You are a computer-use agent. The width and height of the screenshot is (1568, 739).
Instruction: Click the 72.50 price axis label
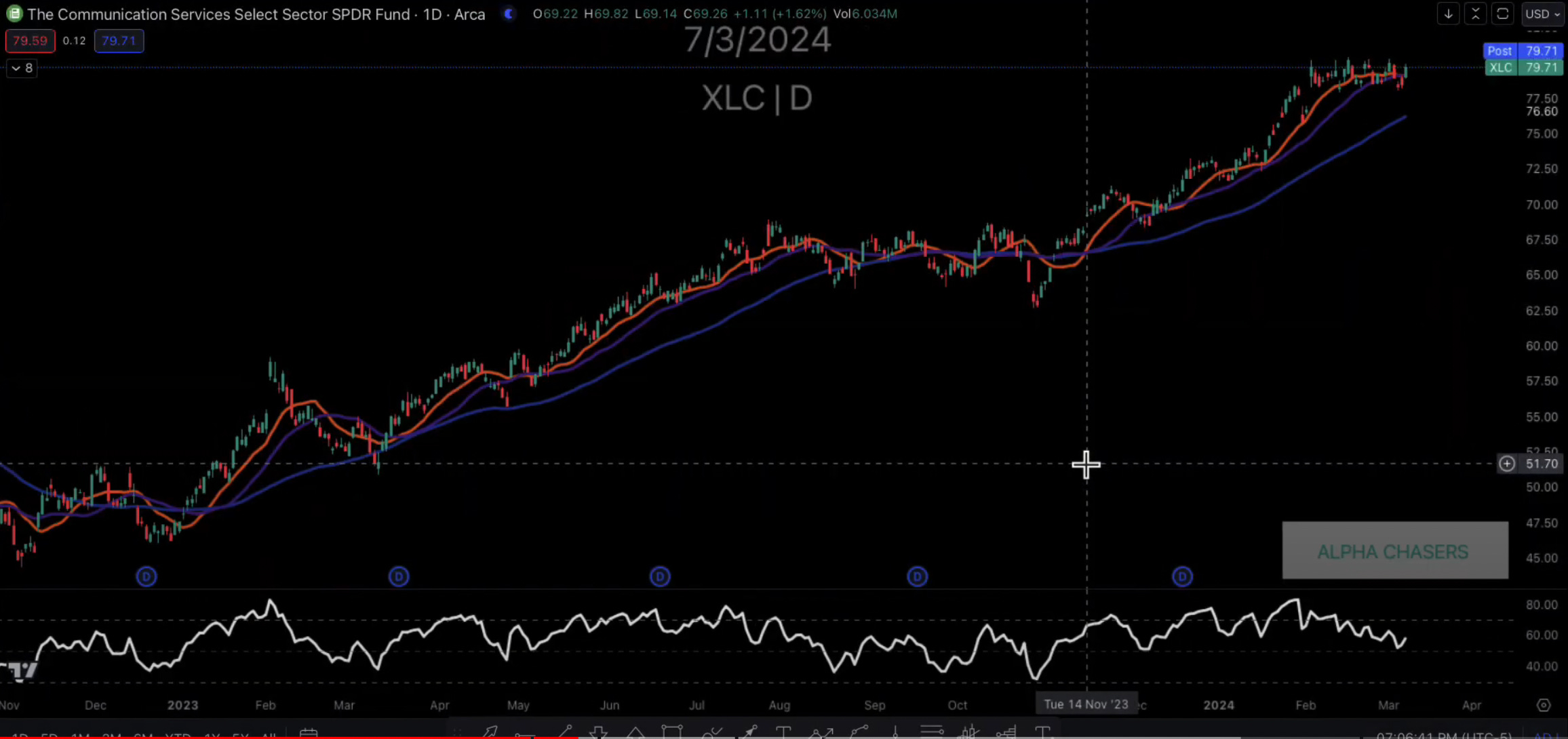(1542, 169)
